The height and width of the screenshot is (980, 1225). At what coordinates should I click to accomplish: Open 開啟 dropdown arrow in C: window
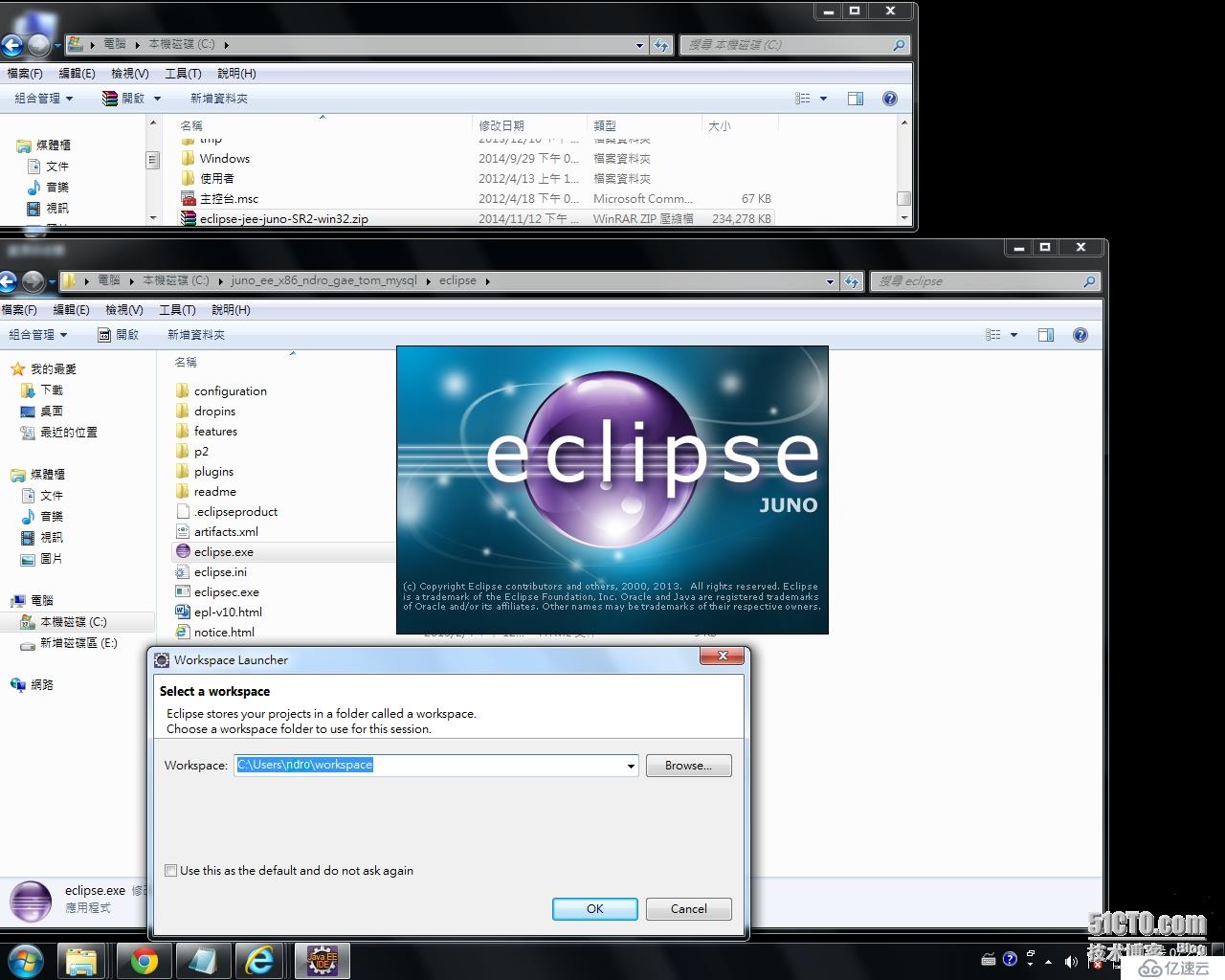pyautogui.click(x=157, y=99)
